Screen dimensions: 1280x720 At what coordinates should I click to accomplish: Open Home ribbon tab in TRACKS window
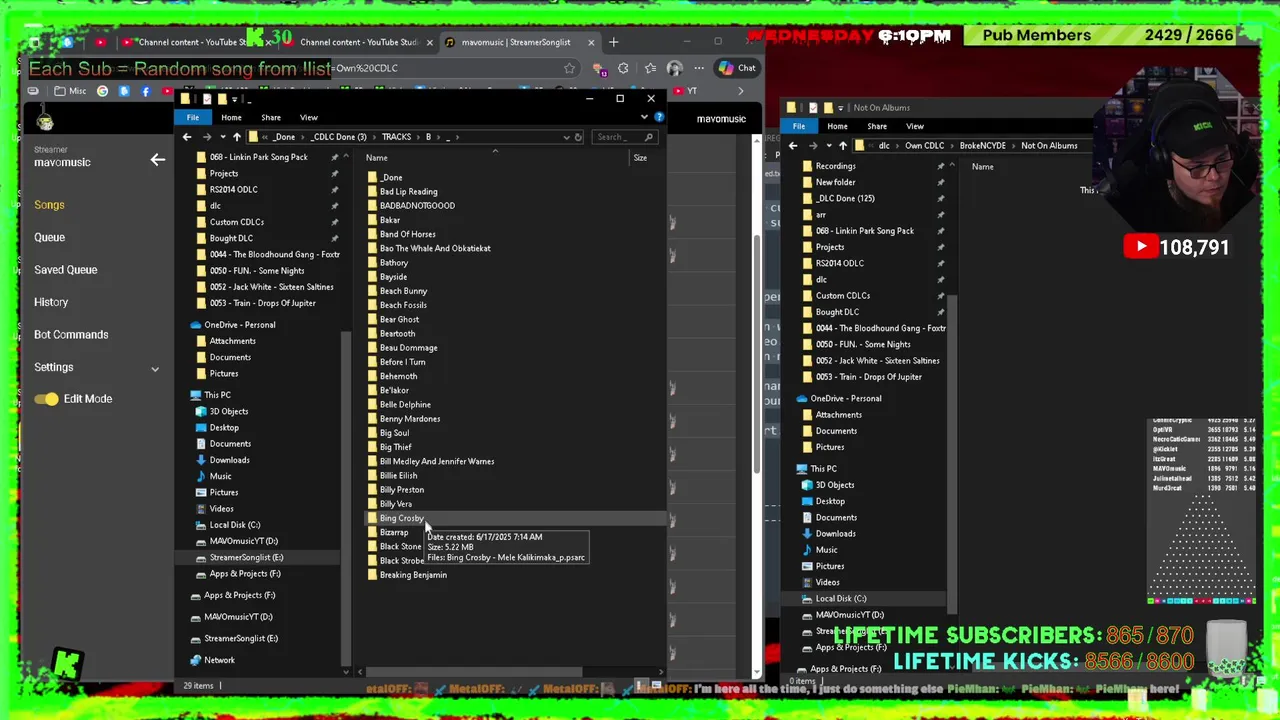point(231,117)
